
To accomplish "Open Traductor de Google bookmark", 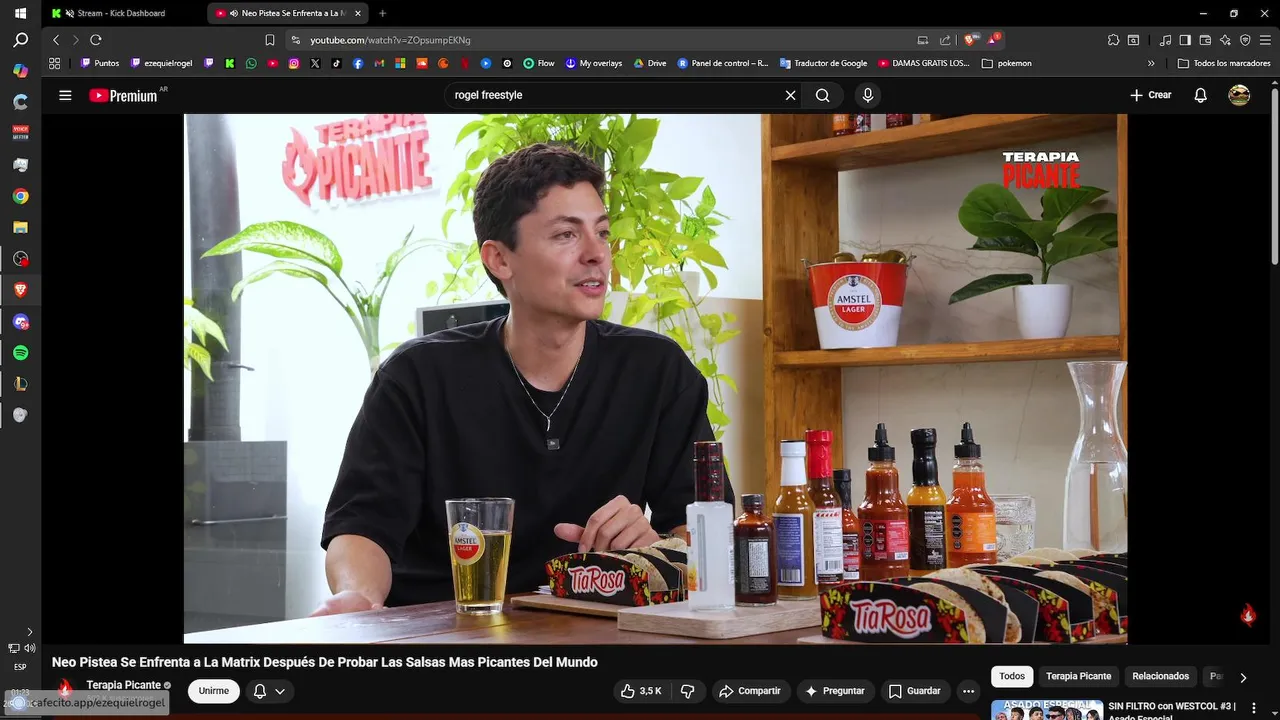I will click(x=824, y=63).
